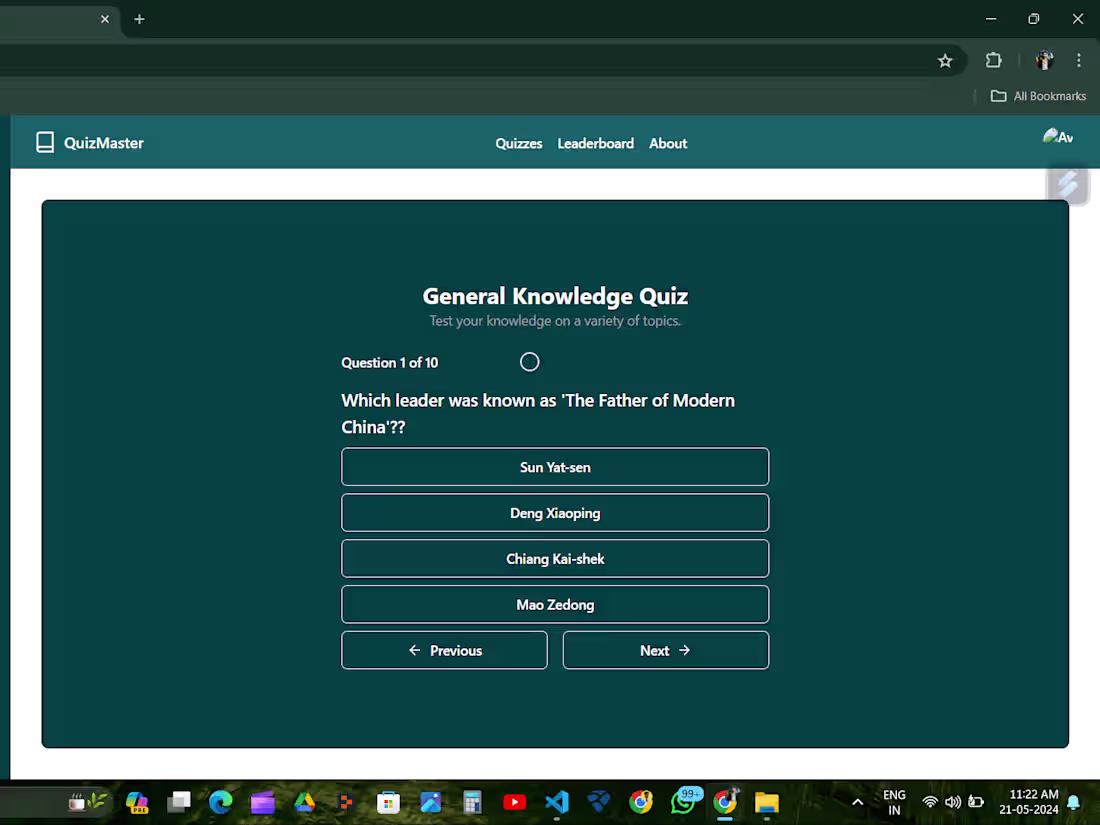This screenshot has height=825, width=1100.
Task: Bookmark this page with star icon
Action: click(945, 61)
